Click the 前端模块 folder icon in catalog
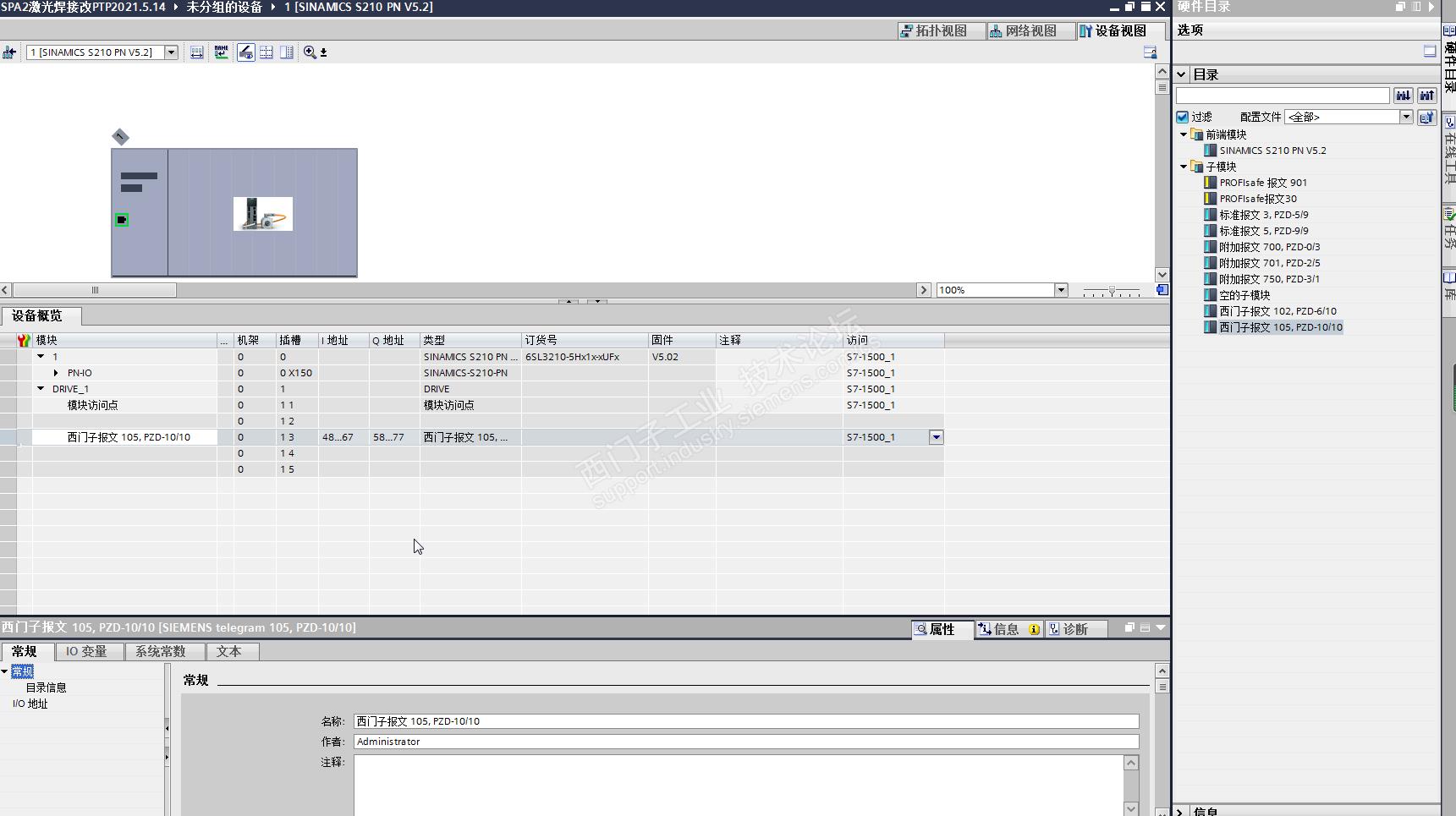 click(x=1196, y=134)
